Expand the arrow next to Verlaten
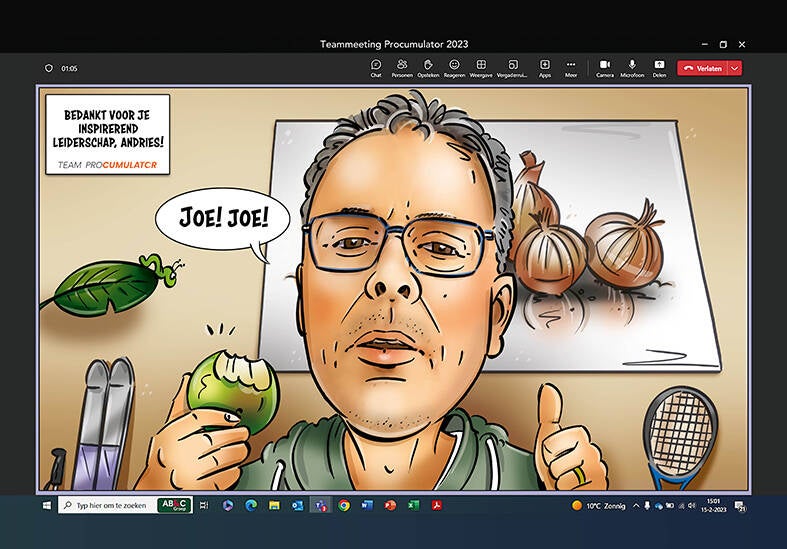 (x=736, y=68)
